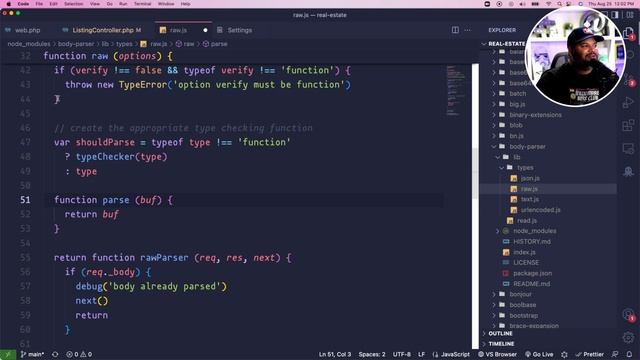
Task: Open the Run and Debug view
Action: [x=628, y=102]
